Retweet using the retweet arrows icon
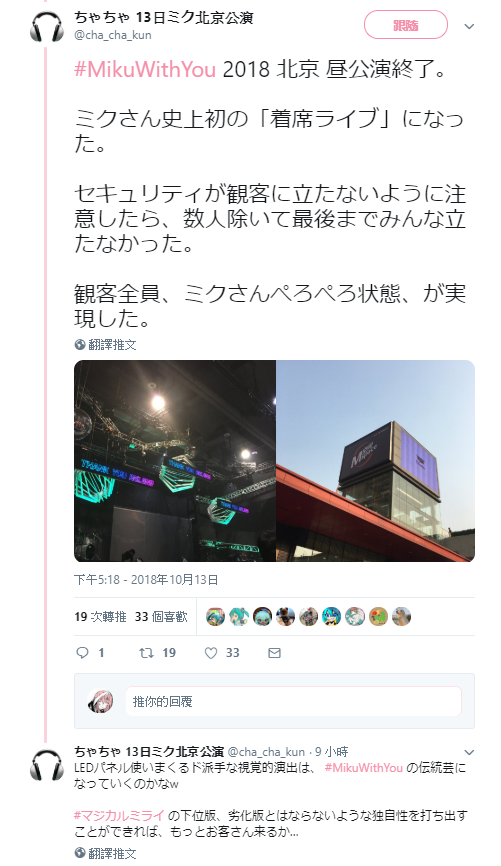The width and height of the screenshot is (501, 866). (x=146, y=653)
